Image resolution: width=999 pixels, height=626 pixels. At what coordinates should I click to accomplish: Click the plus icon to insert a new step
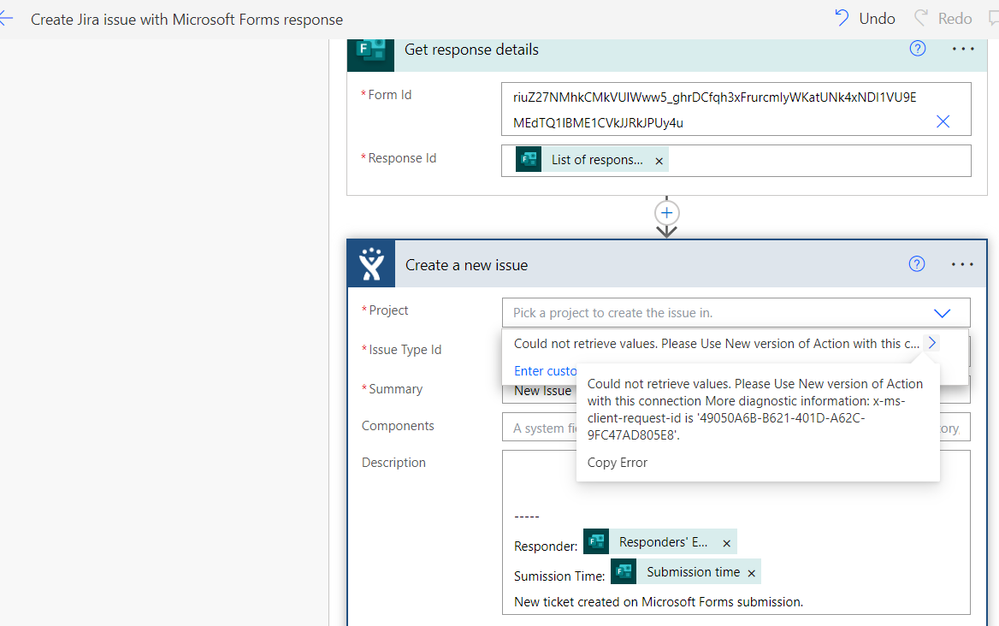(x=666, y=213)
